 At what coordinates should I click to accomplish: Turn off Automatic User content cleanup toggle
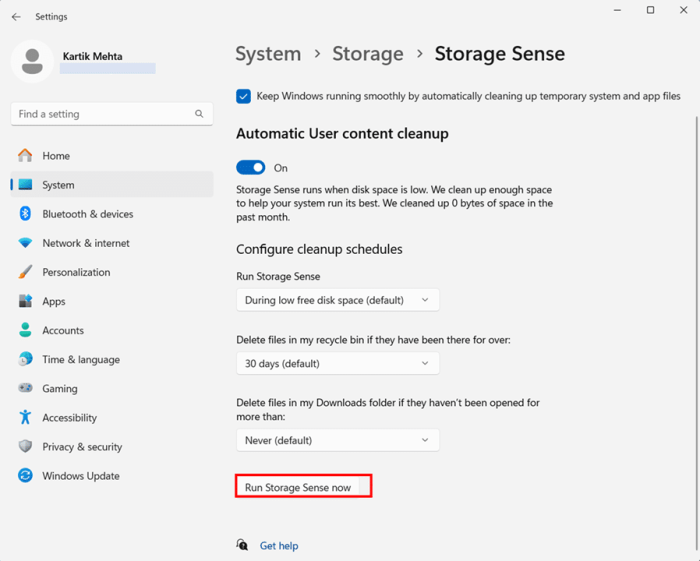(250, 168)
